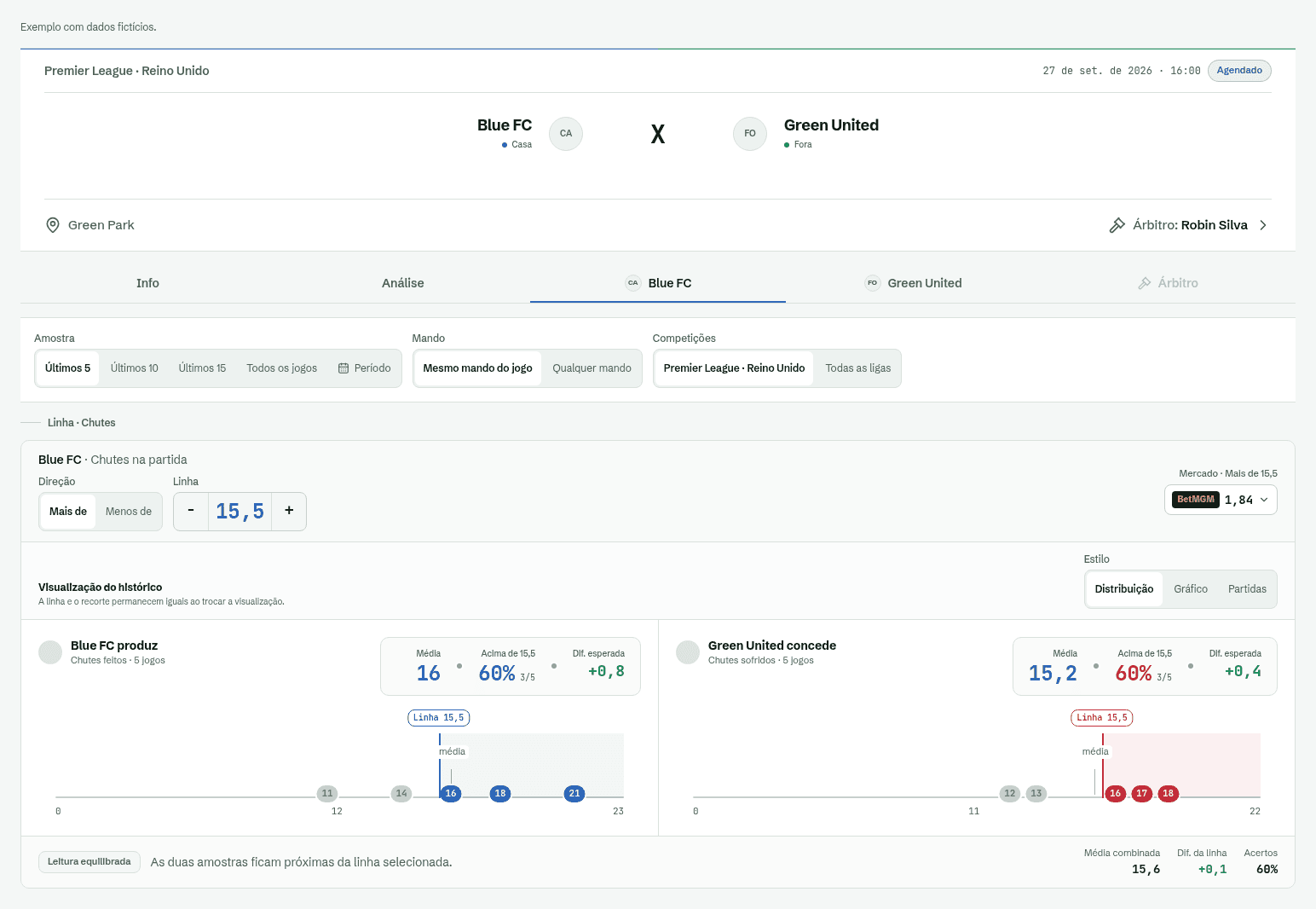This screenshot has height=909, width=1316.
Task: Click the Leitura equilibrada badge
Action: 89,862
